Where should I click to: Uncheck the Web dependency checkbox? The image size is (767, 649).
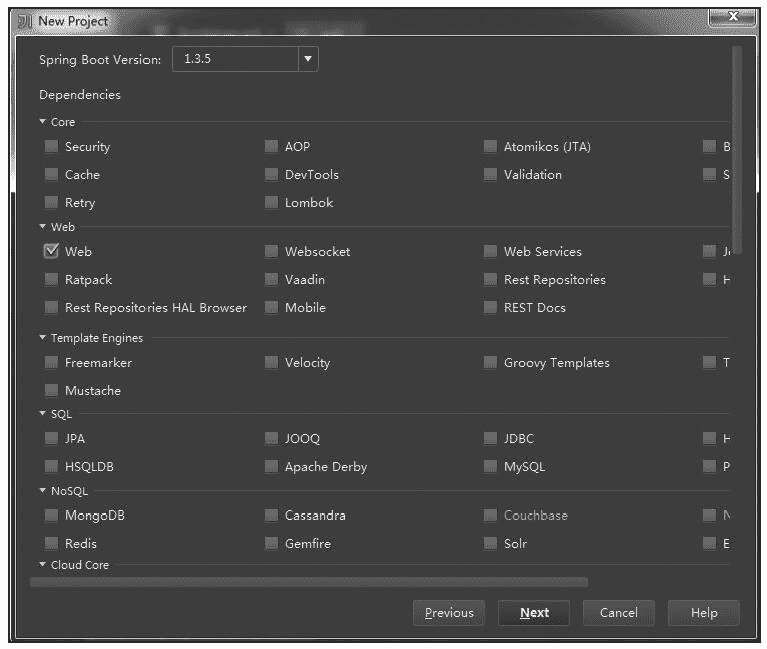click(x=51, y=252)
